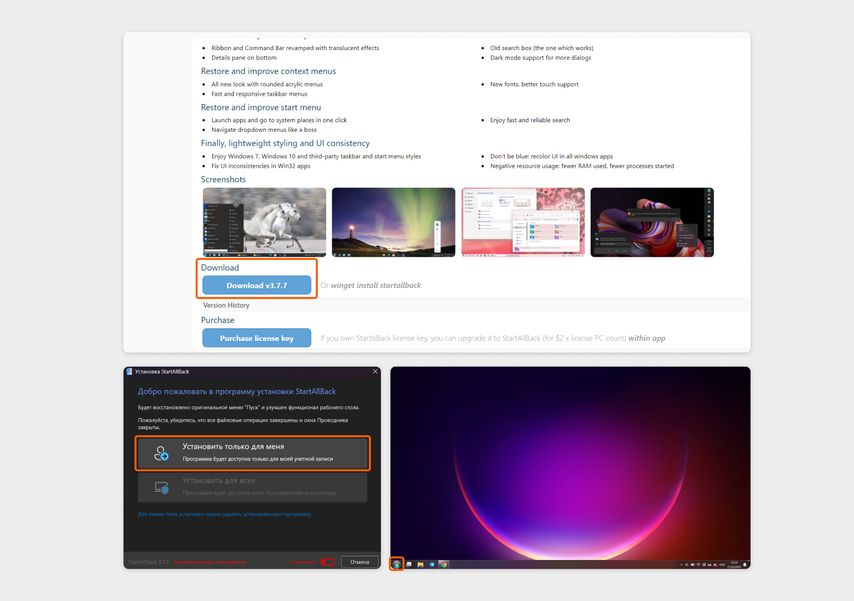The image size is (854, 601).
Task: Click 'Fix UI inconsistencies in Win32 apps' bullet
Action: (260, 166)
